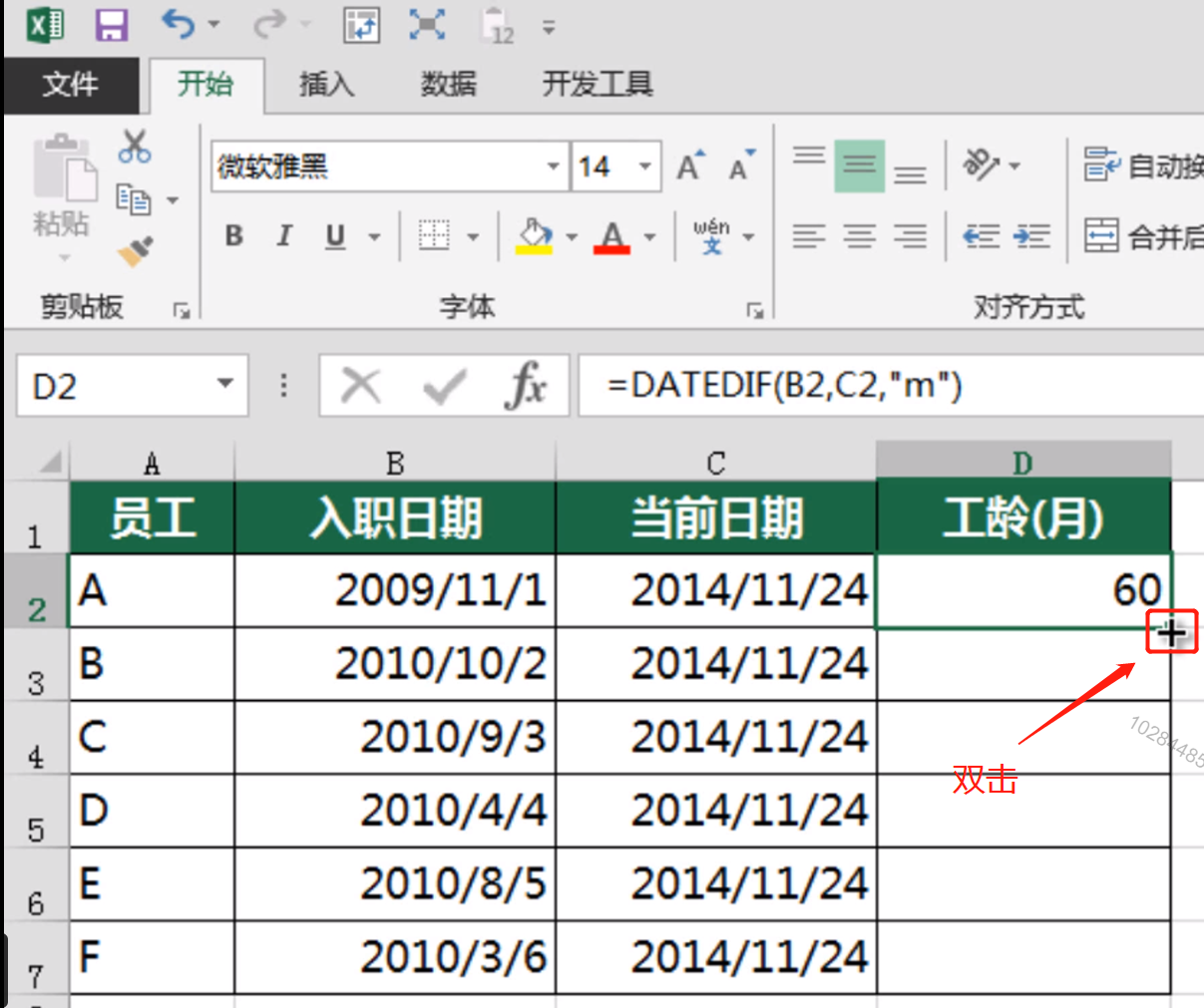The height and width of the screenshot is (1008, 1204).
Task: Expand the Name Box dropdown arrow
Action: pyautogui.click(x=225, y=384)
